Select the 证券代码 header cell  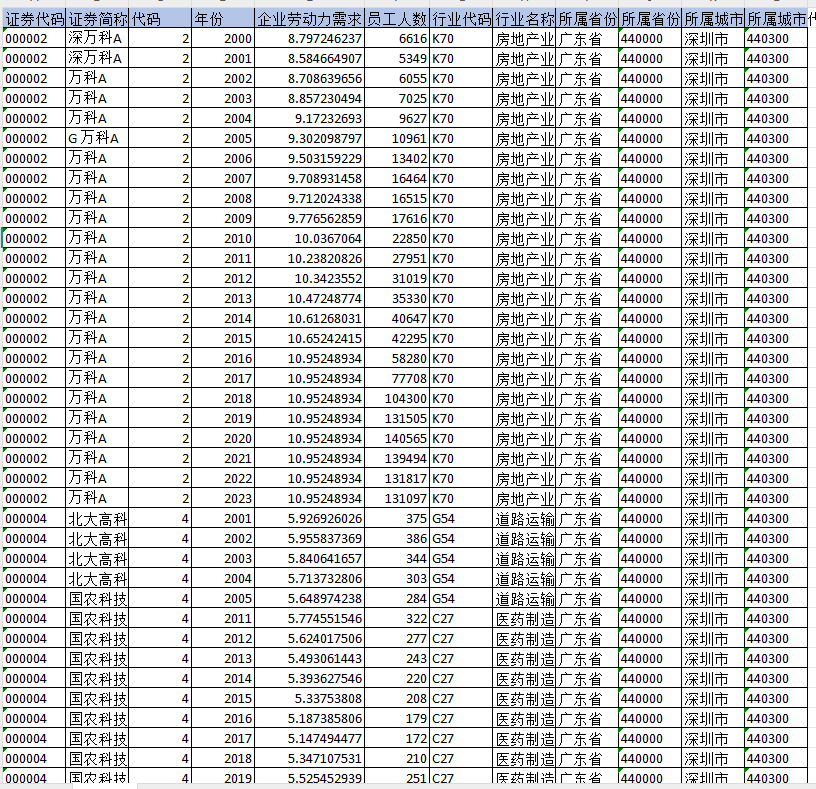click(x=35, y=18)
